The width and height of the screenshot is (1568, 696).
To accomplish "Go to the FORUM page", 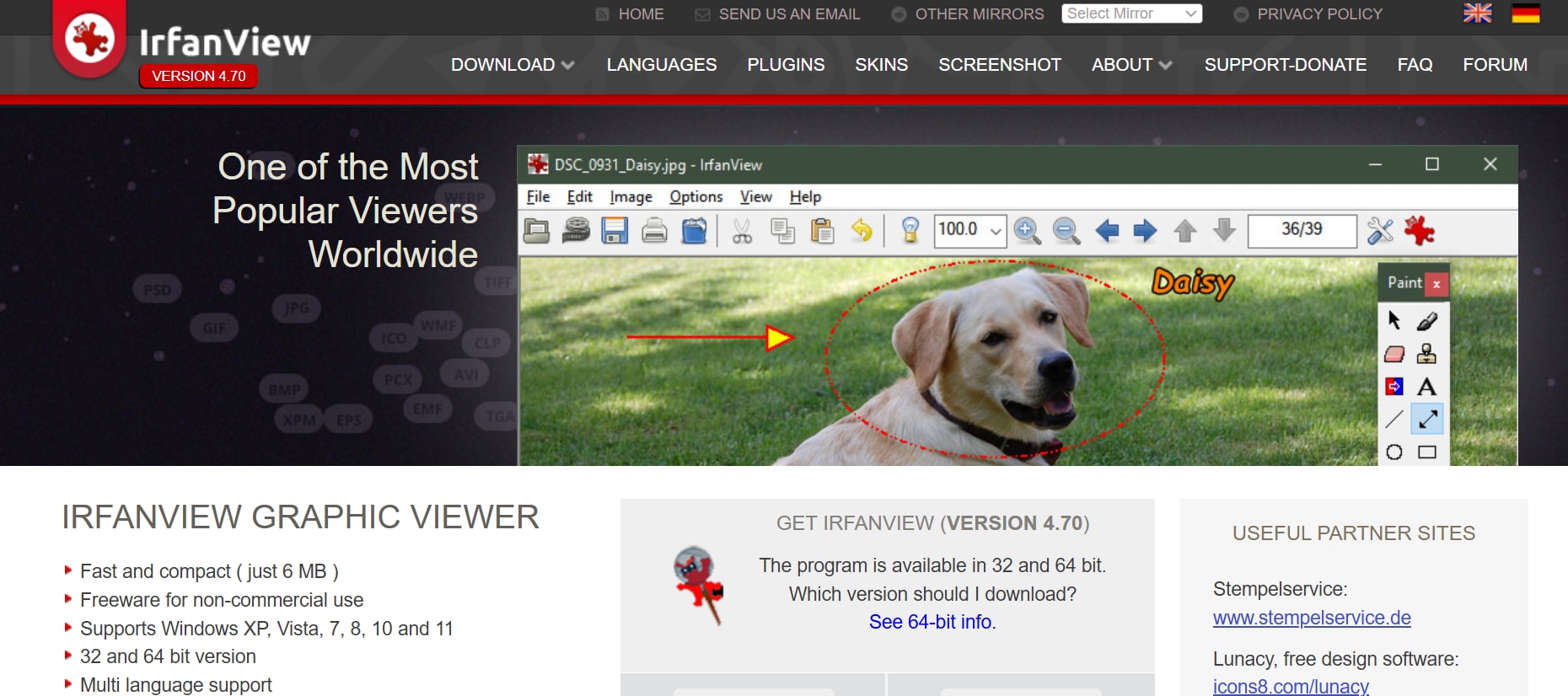I will point(1495,65).
